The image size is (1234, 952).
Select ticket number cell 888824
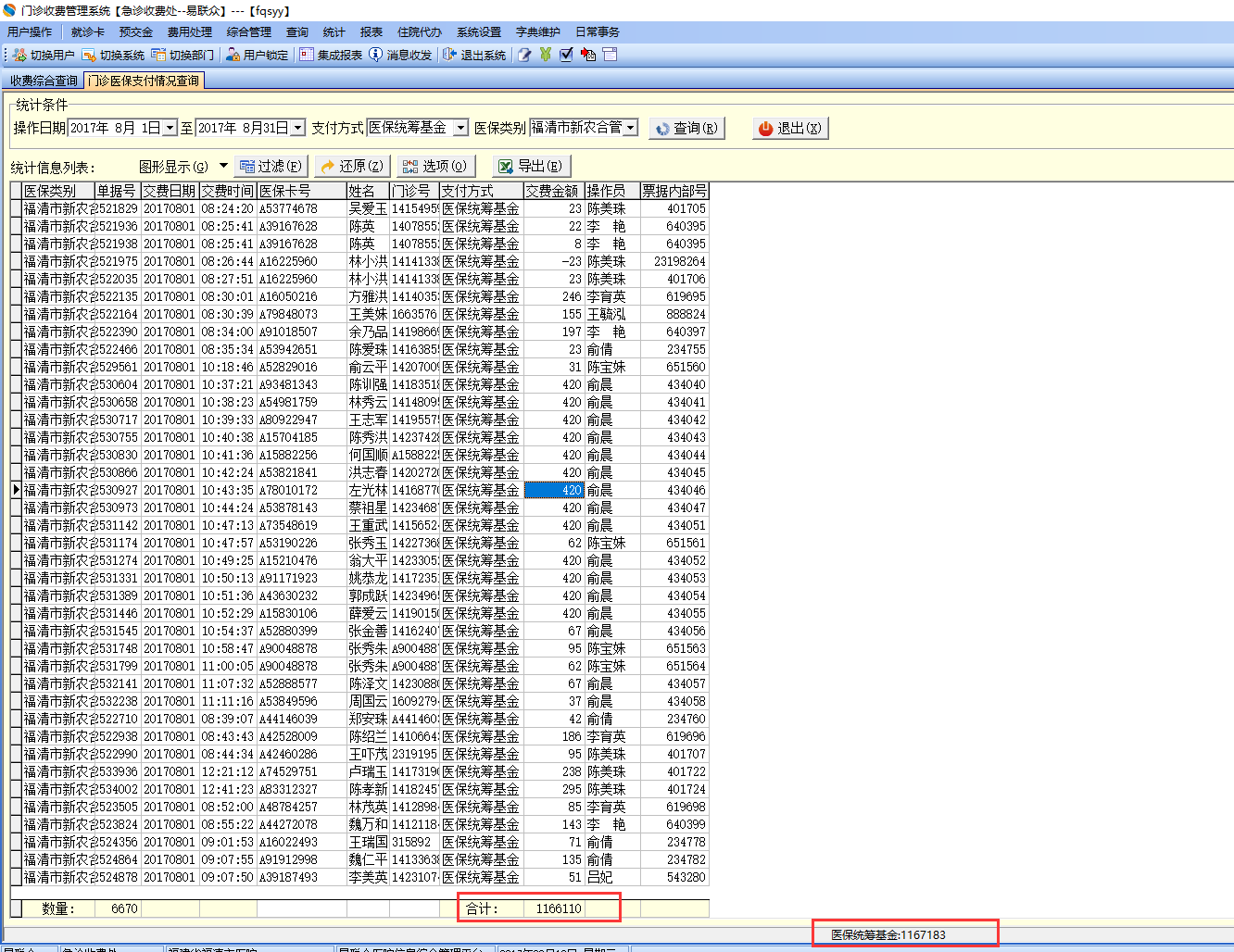[x=674, y=315]
